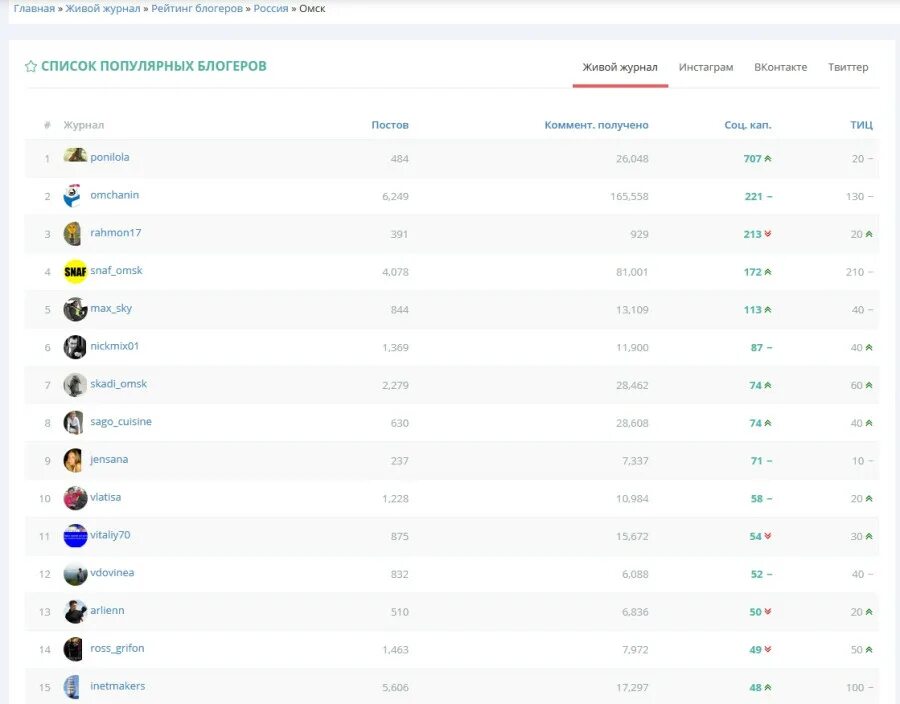This screenshot has width=900, height=704.
Task: Click red down arrow beside 49
Action: pyautogui.click(x=768, y=649)
